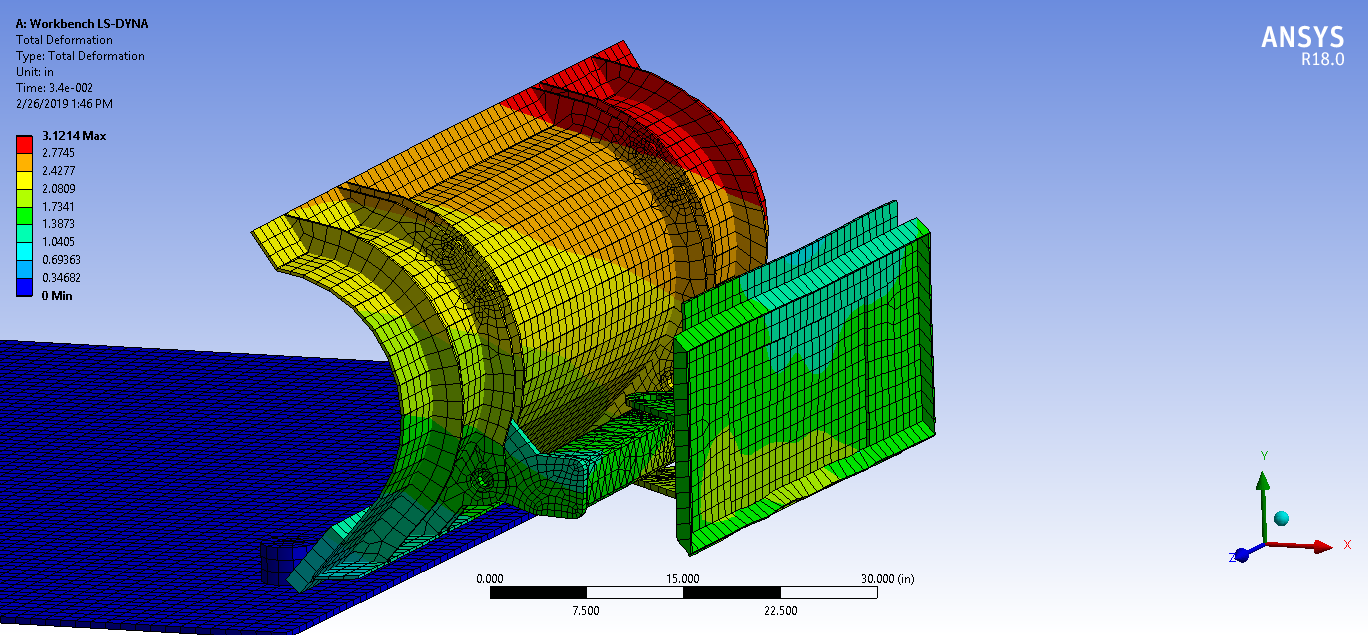1368x635 pixels.
Task: Click the green Y axis label on triad
Action: [1264, 456]
